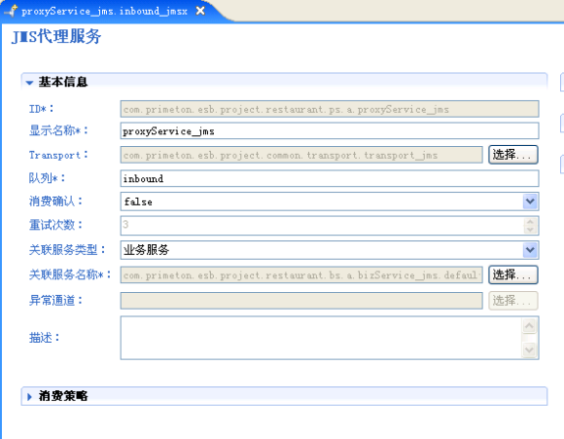Click the read-only ID field

pos(329,109)
